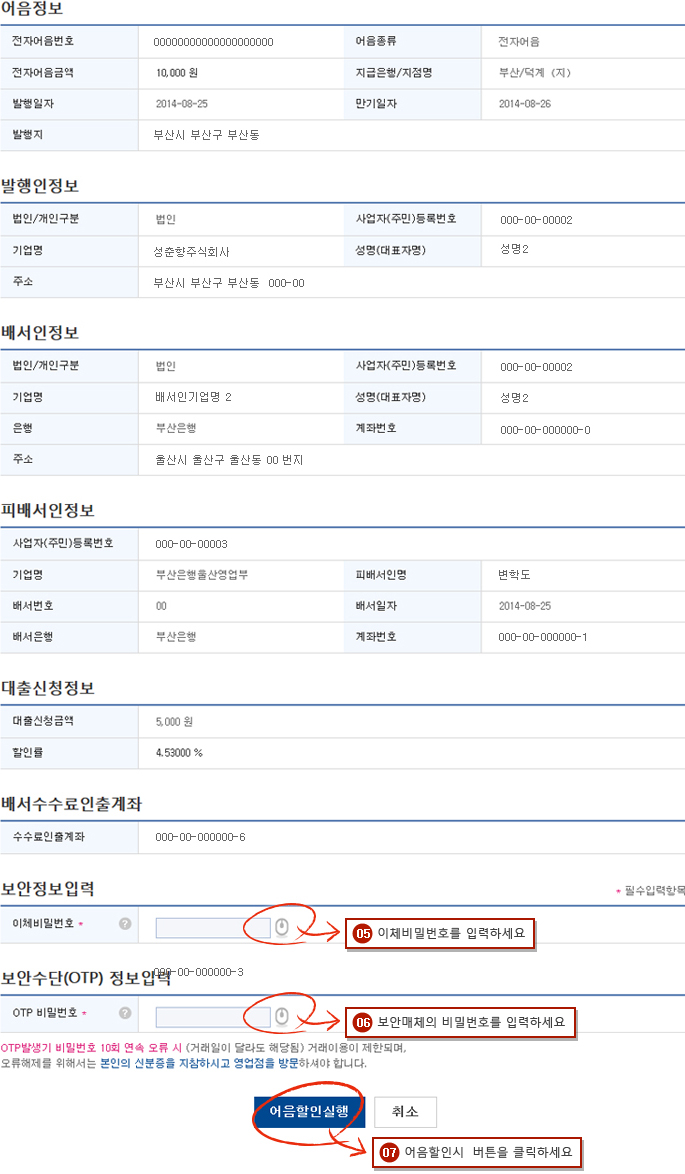This screenshot has height=1174, width=685.
Task: Select the company name 부산은행울산영업부
Action: click(x=202, y=575)
